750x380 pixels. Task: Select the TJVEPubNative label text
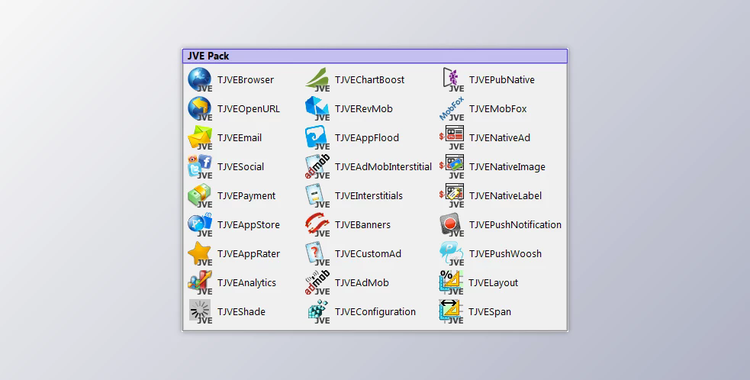pos(502,80)
